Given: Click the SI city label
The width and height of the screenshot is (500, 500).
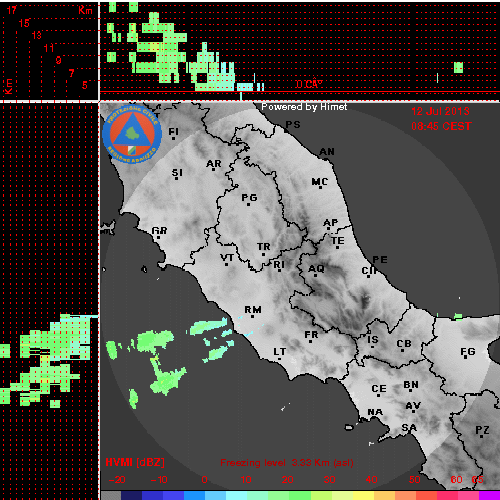Looking at the screenshot, I should 177,173.
